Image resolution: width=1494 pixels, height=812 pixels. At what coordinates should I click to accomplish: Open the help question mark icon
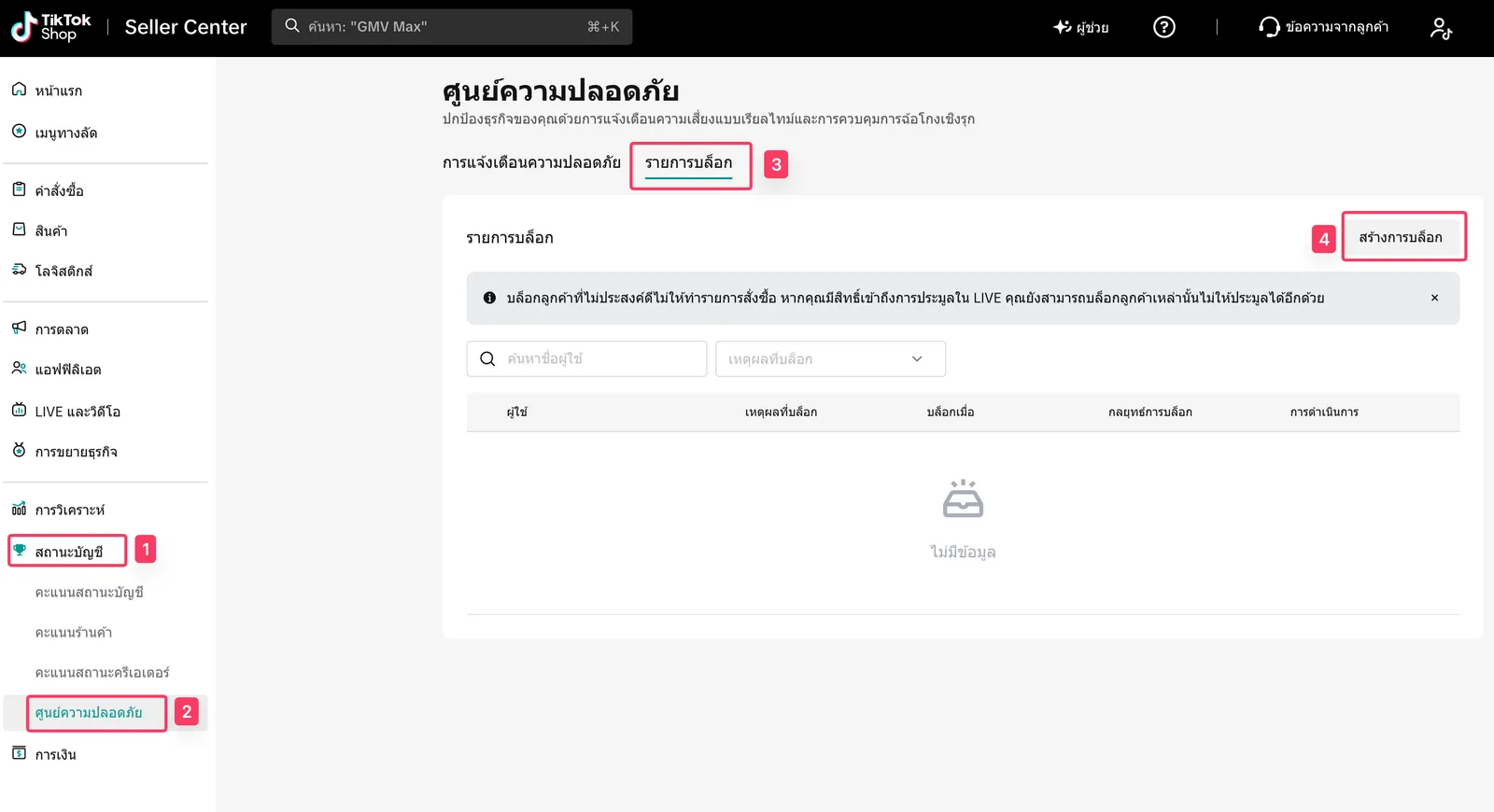pos(1164,27)
